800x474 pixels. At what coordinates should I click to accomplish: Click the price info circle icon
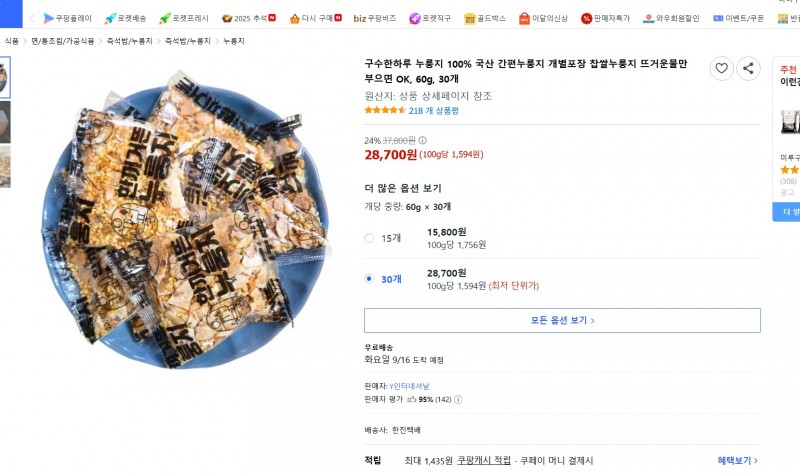tap(422, 140)
